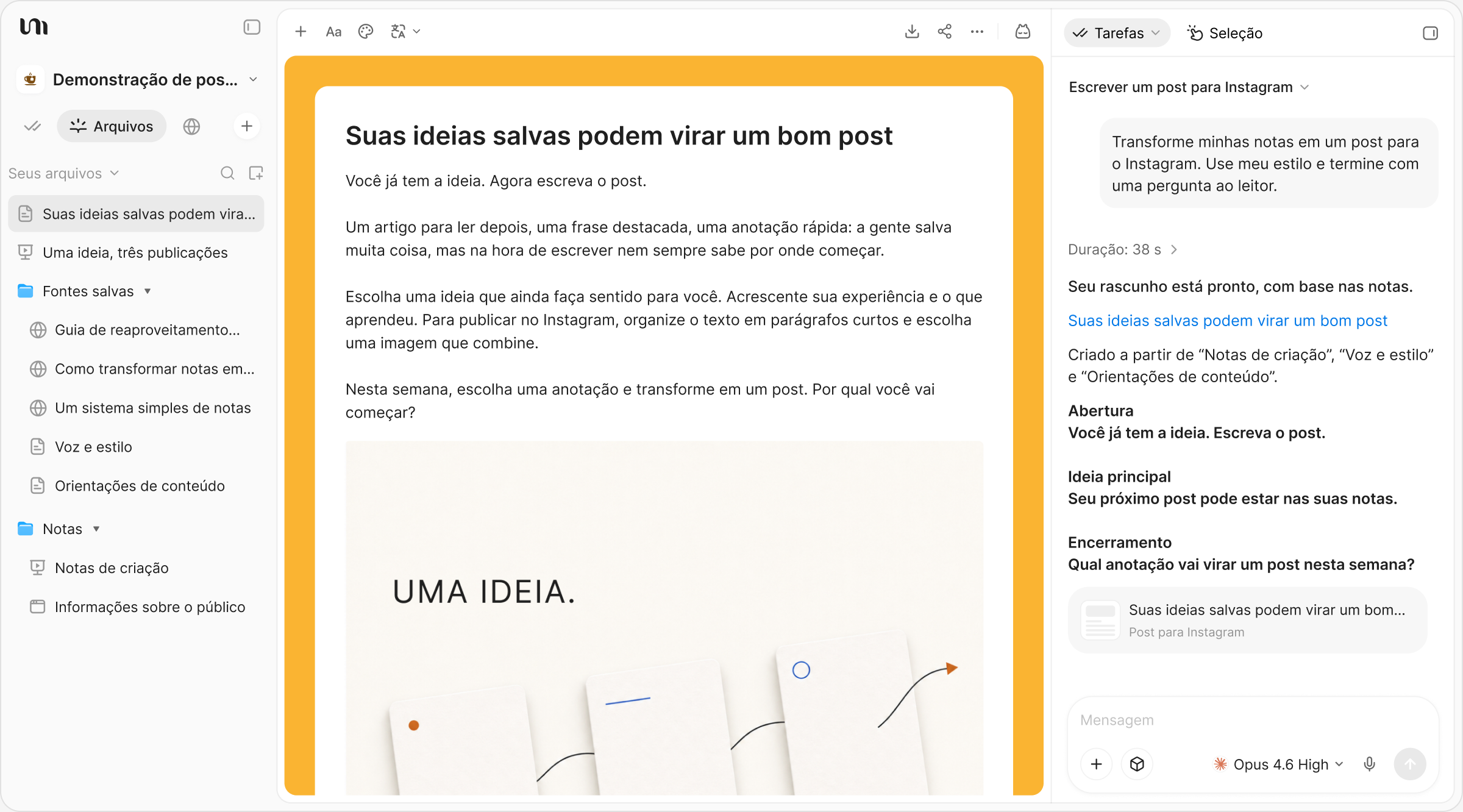Open Uma ideia, três publicações
This screenshot has height=812, width=1463.
tap(136, 253)
